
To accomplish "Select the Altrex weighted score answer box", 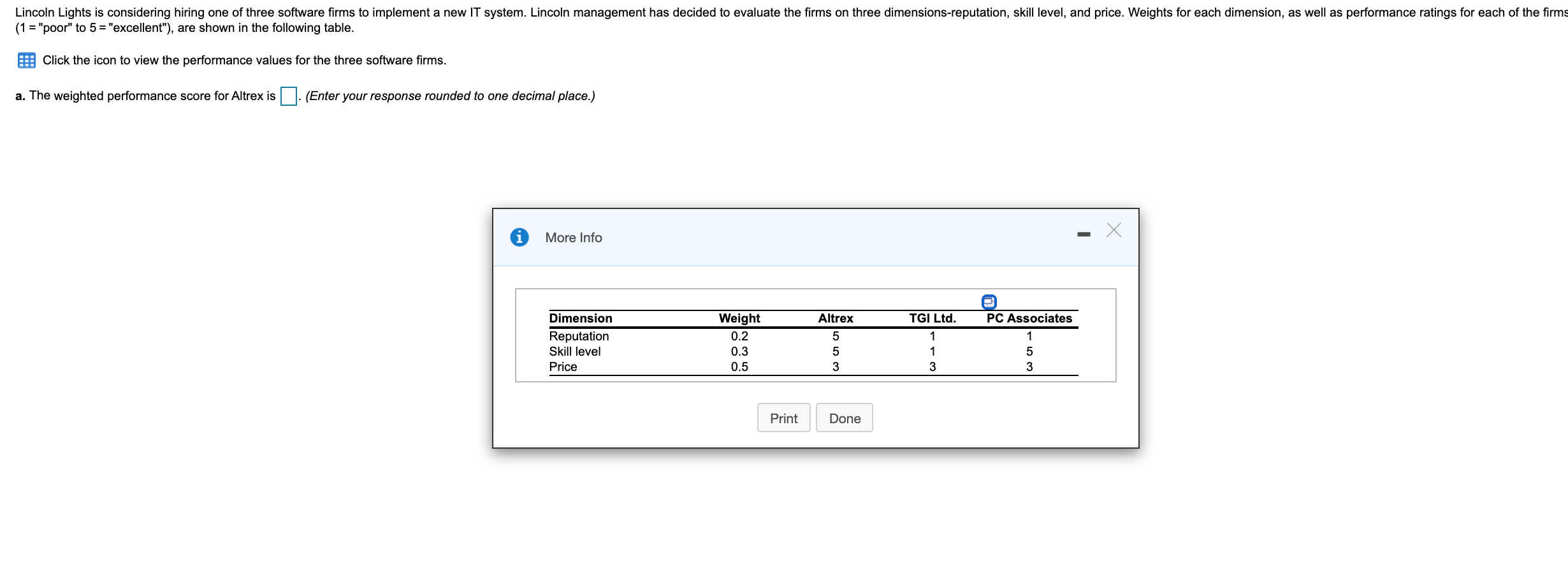I will pos(289,96).
